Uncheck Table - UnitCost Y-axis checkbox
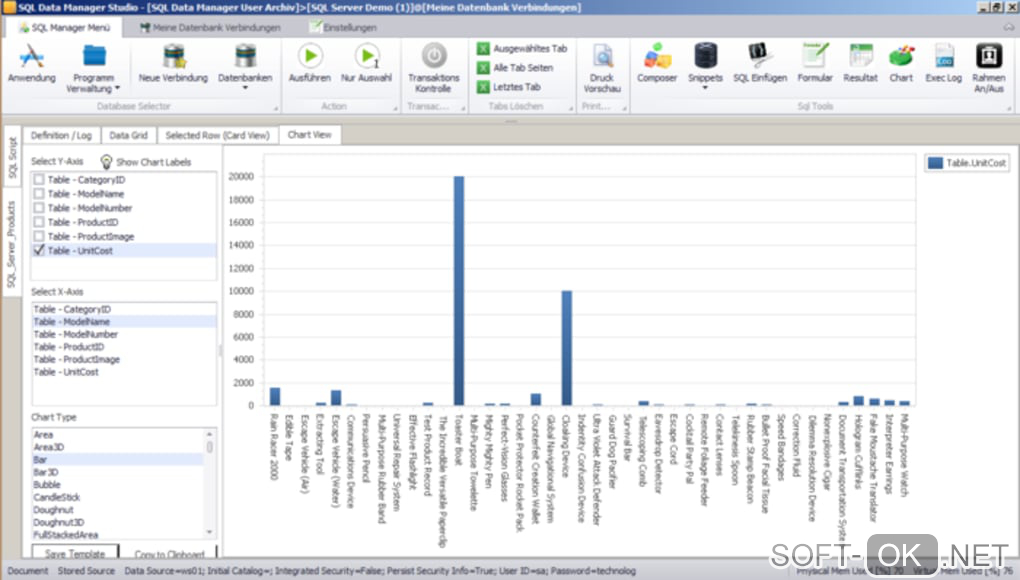Image resolution: width=1020 pixels, height=580 pixels. (39, 250)
